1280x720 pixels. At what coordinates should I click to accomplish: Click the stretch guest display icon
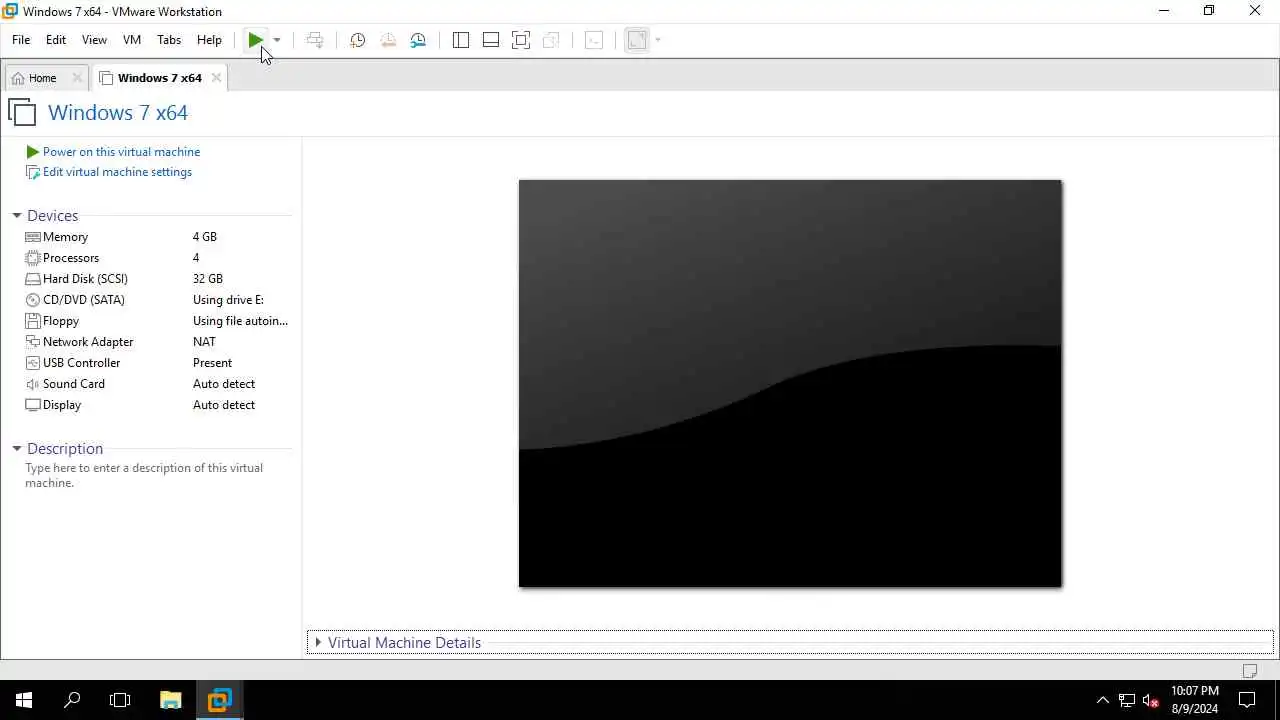(x=637, y=40)
